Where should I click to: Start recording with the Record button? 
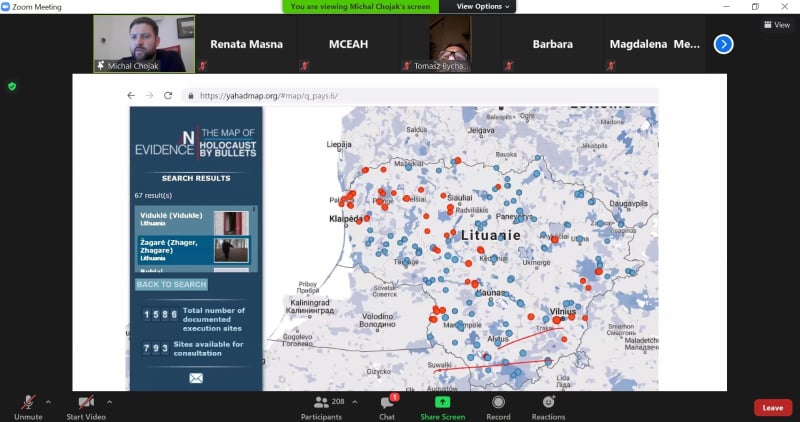coord(498,407)
